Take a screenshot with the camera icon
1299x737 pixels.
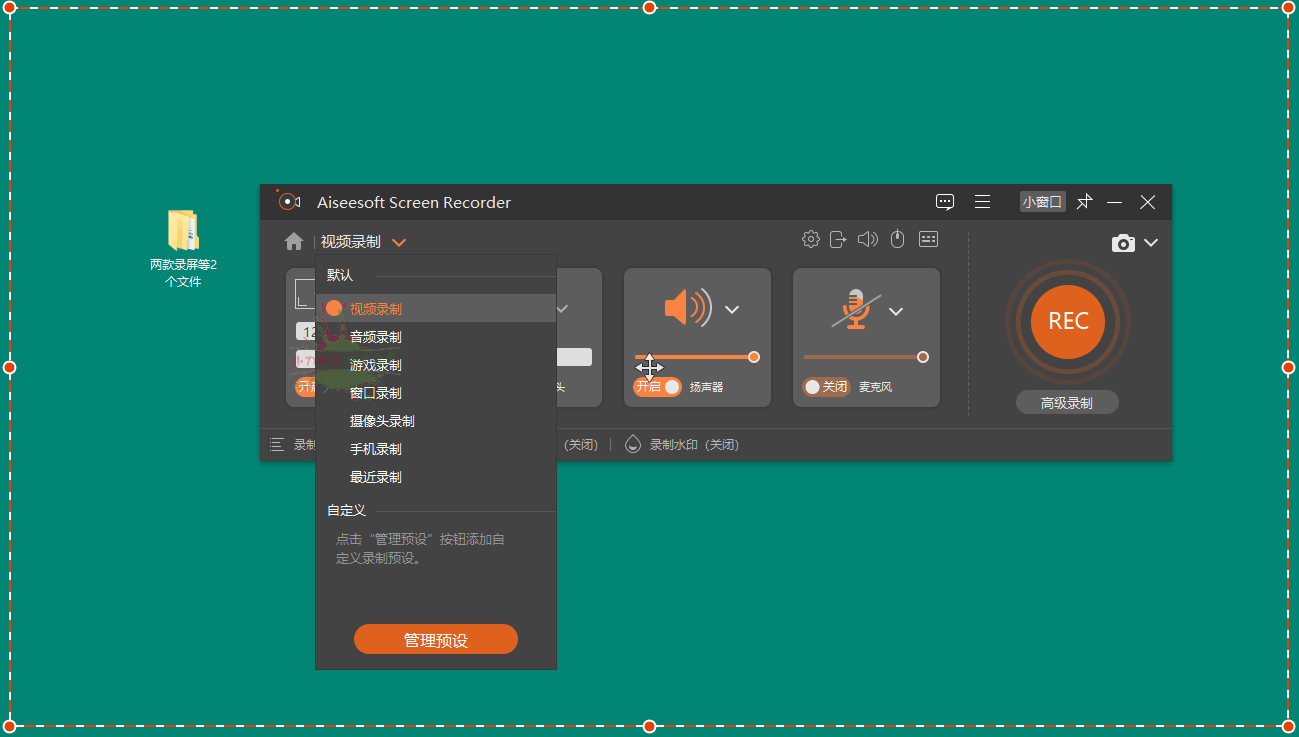coord(1123,243)
